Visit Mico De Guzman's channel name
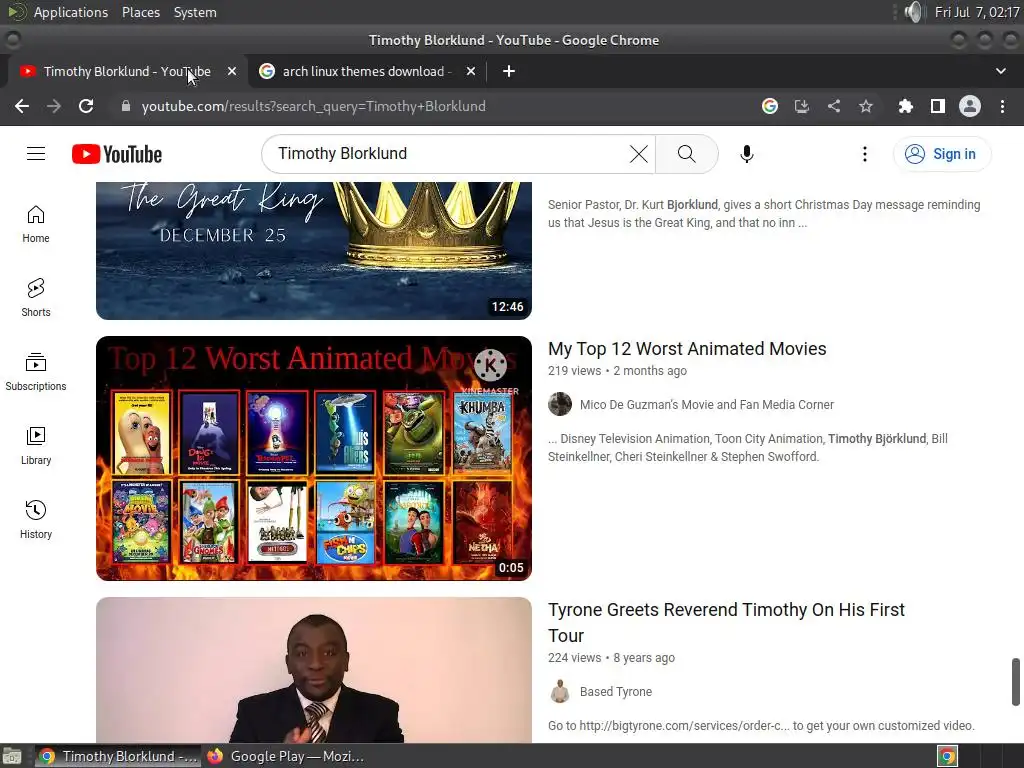The height and width of the screenshot is (768, 1024). coord(707,405)
